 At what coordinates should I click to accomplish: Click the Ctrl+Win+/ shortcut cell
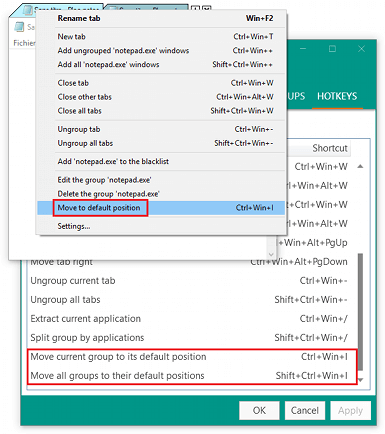pos(323,319)
